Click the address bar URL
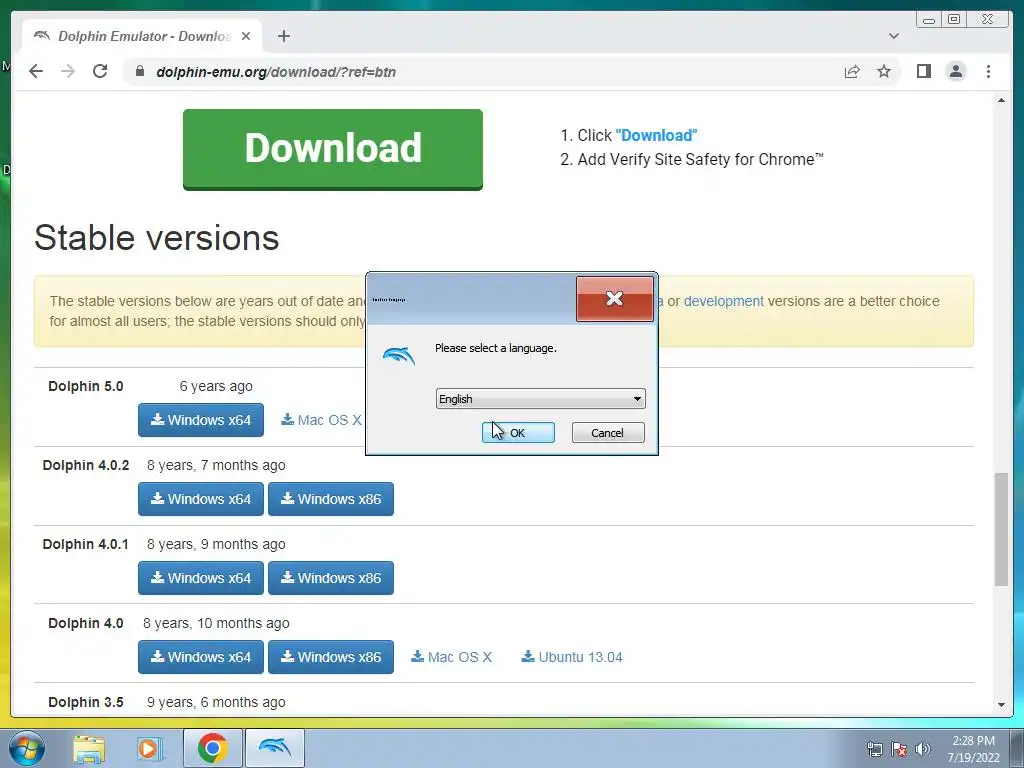This screenshot has width=1024, height=768. pyautogui.click(x=276, y=72)
